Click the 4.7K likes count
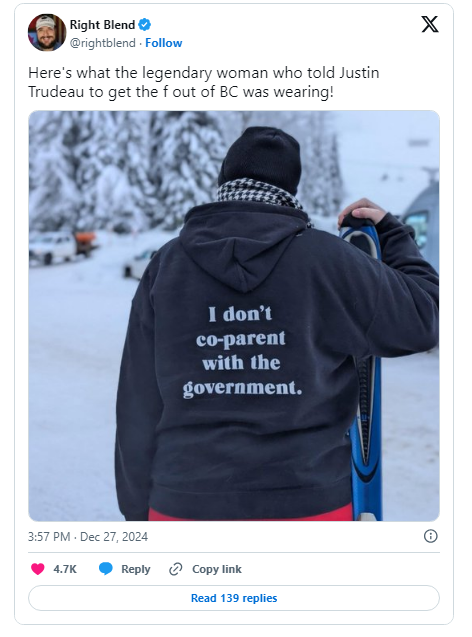Screen dimensions: 472x637 [x=65, y=569]
